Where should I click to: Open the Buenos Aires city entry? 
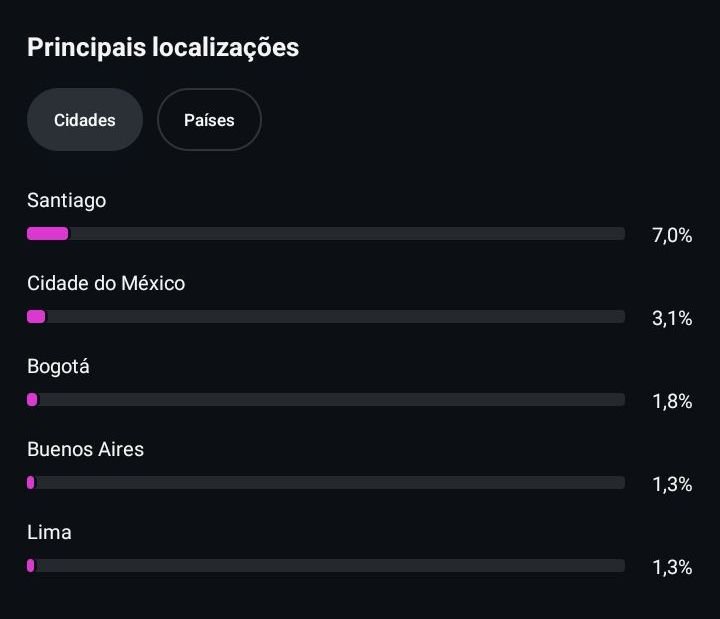click(85, 449)
